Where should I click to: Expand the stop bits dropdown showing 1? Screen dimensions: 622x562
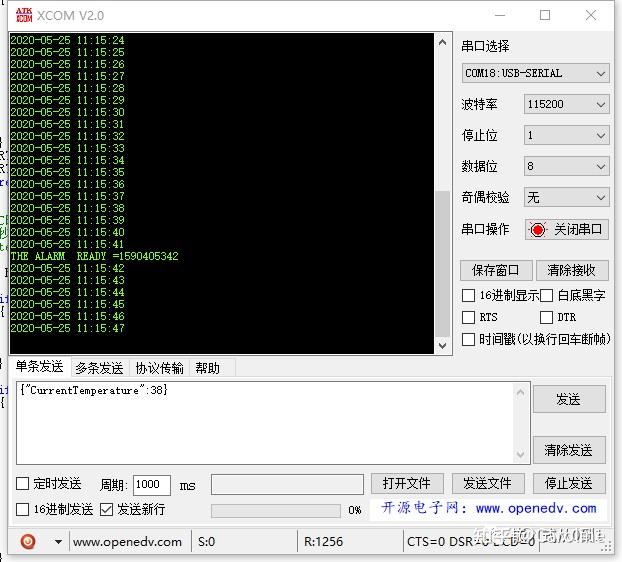click(x=566, y=136)
